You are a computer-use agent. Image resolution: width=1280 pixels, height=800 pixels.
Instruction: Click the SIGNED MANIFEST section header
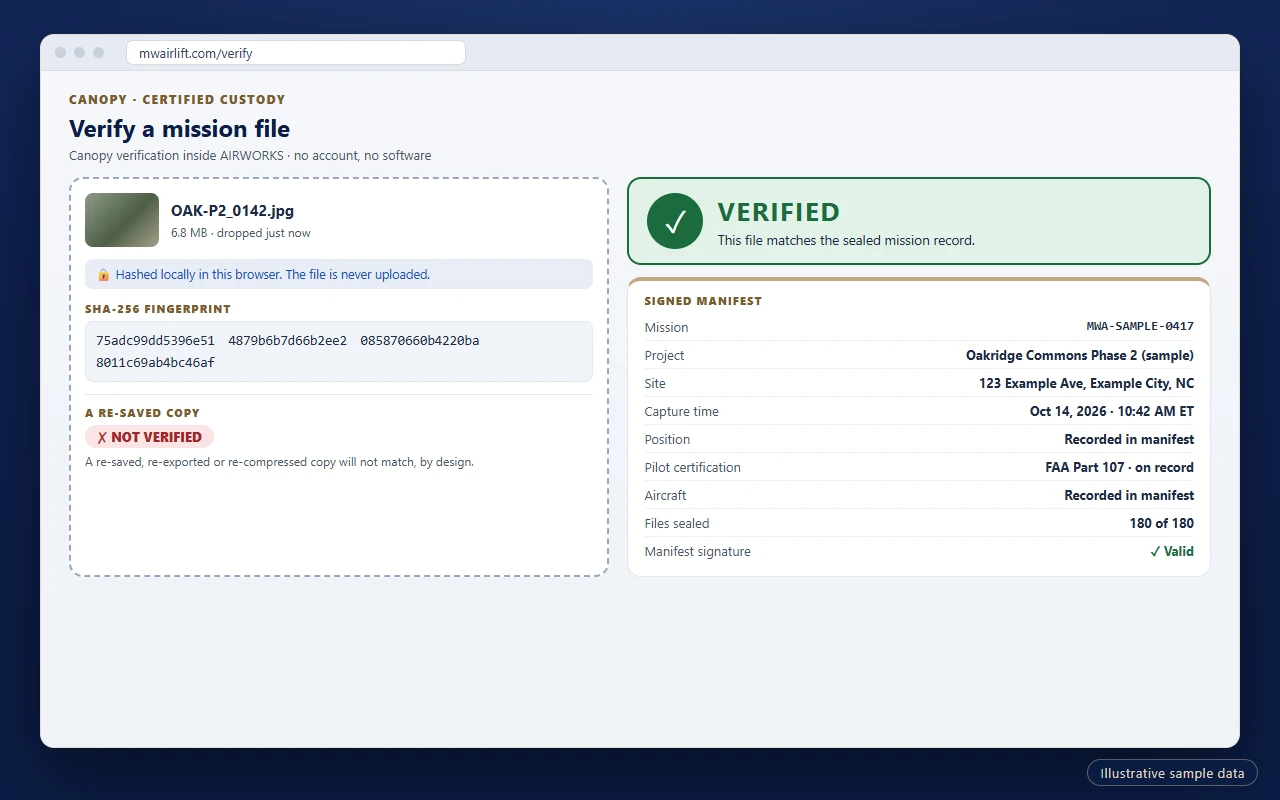click(x=703, y=301)
